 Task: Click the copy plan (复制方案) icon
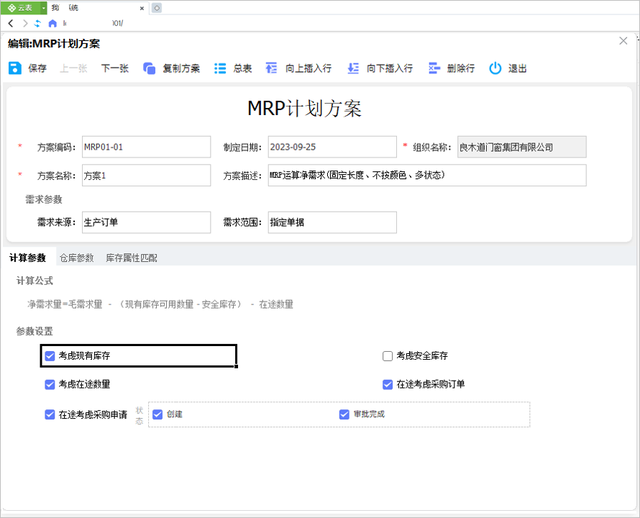[x=149, y=68]
